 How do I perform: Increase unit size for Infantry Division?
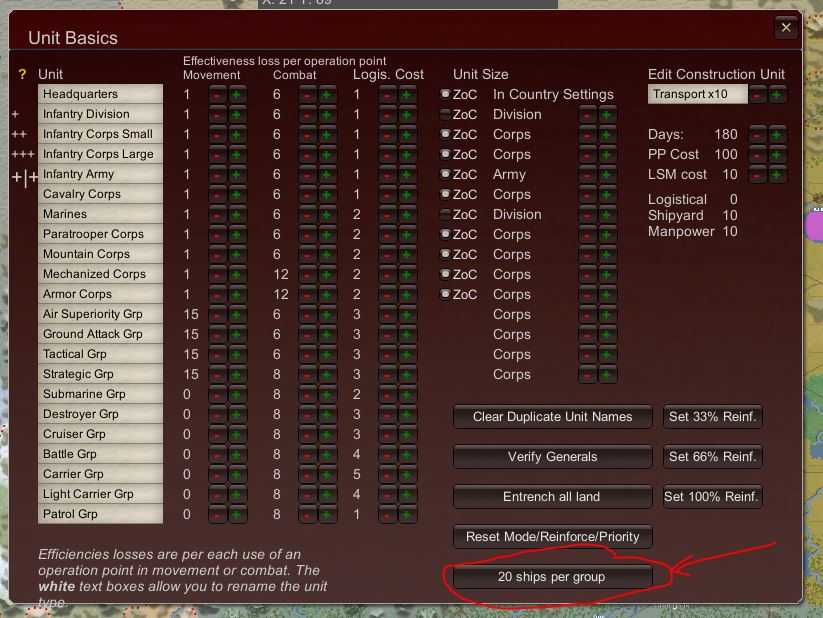point(607,115)
